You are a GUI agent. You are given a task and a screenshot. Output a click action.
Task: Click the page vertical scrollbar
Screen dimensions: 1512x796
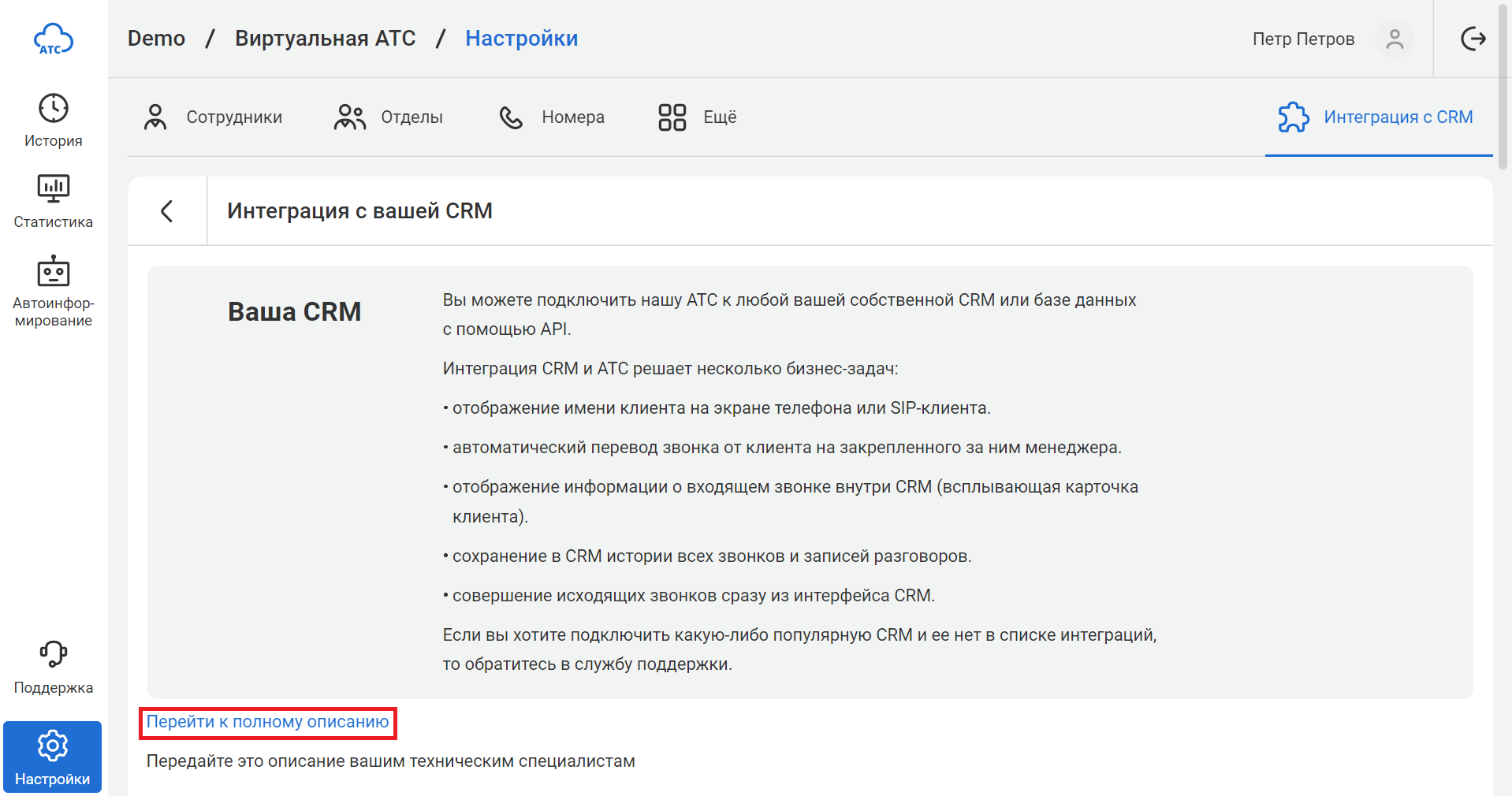tap(1503, 87)
